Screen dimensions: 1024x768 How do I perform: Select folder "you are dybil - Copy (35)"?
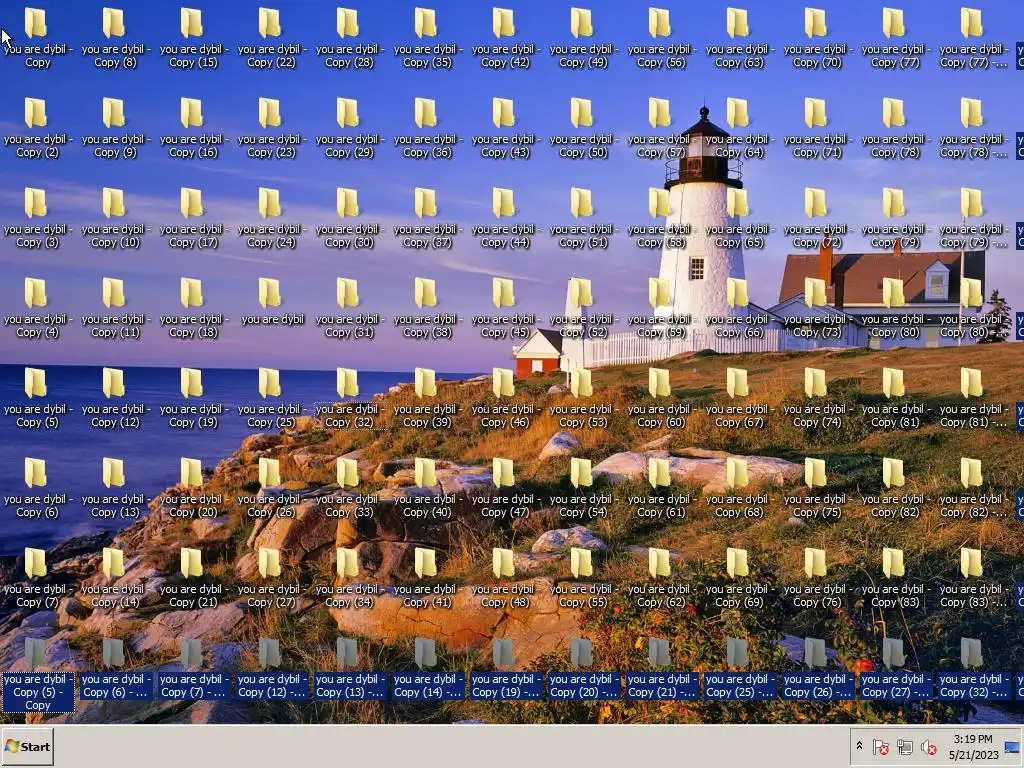(426, 39)
